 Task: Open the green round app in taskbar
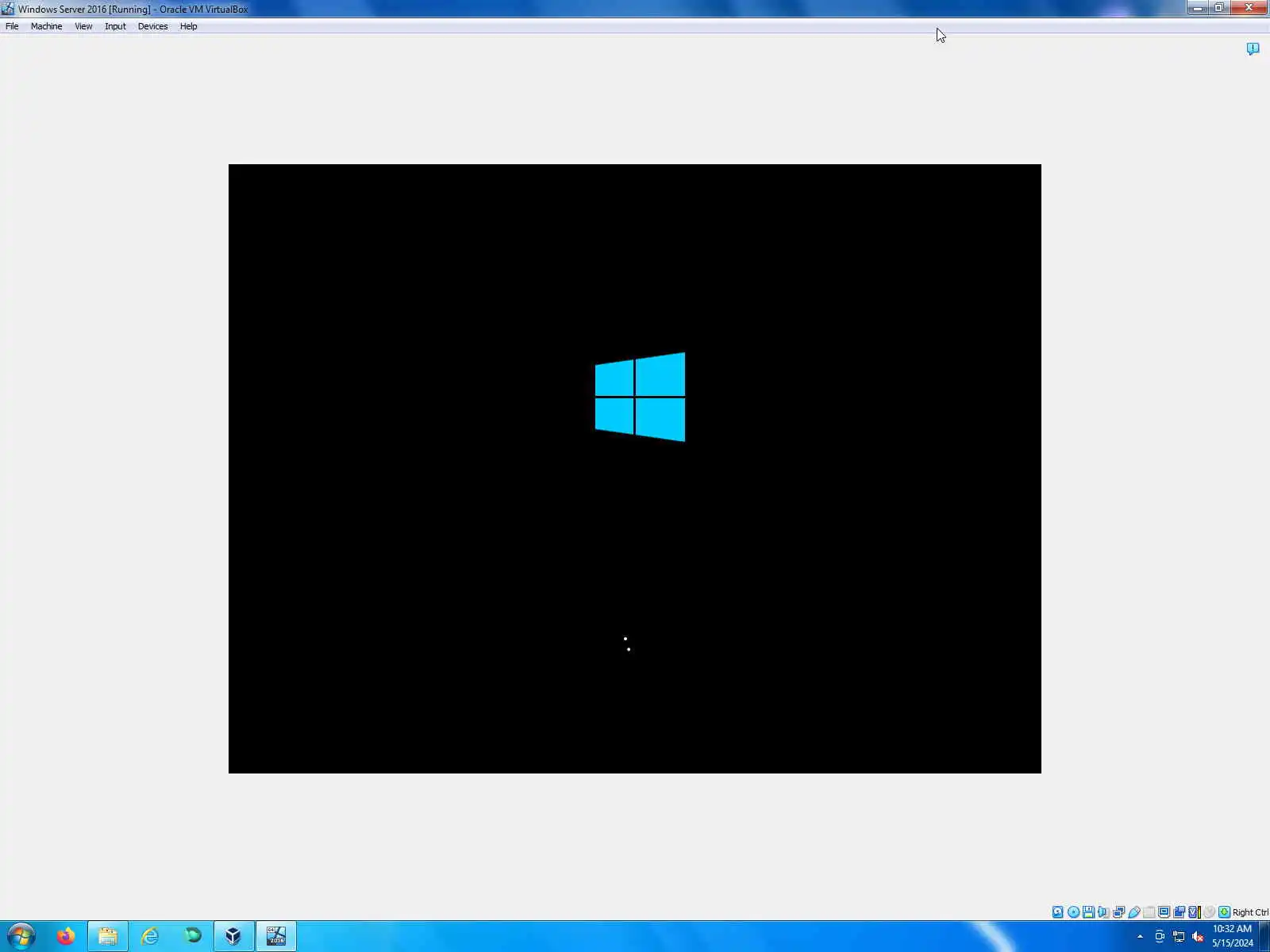tap(192, 936)
